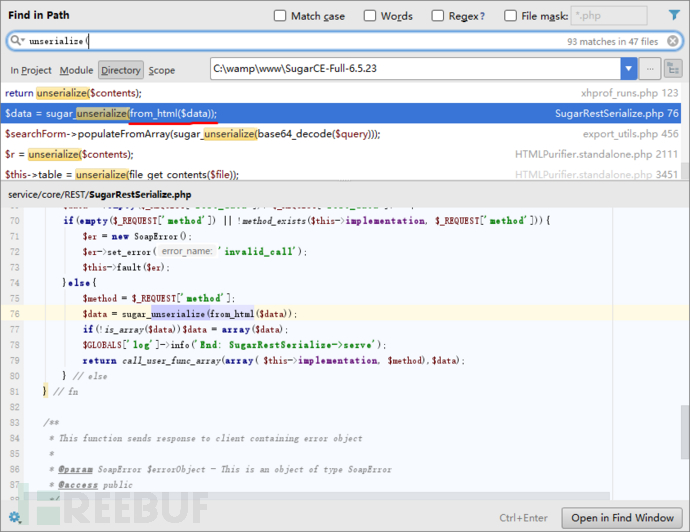This screenshot has width=690, height=532.
Task: Click 'new SoapError()' on line 71
Action: [x=152, y=236]
